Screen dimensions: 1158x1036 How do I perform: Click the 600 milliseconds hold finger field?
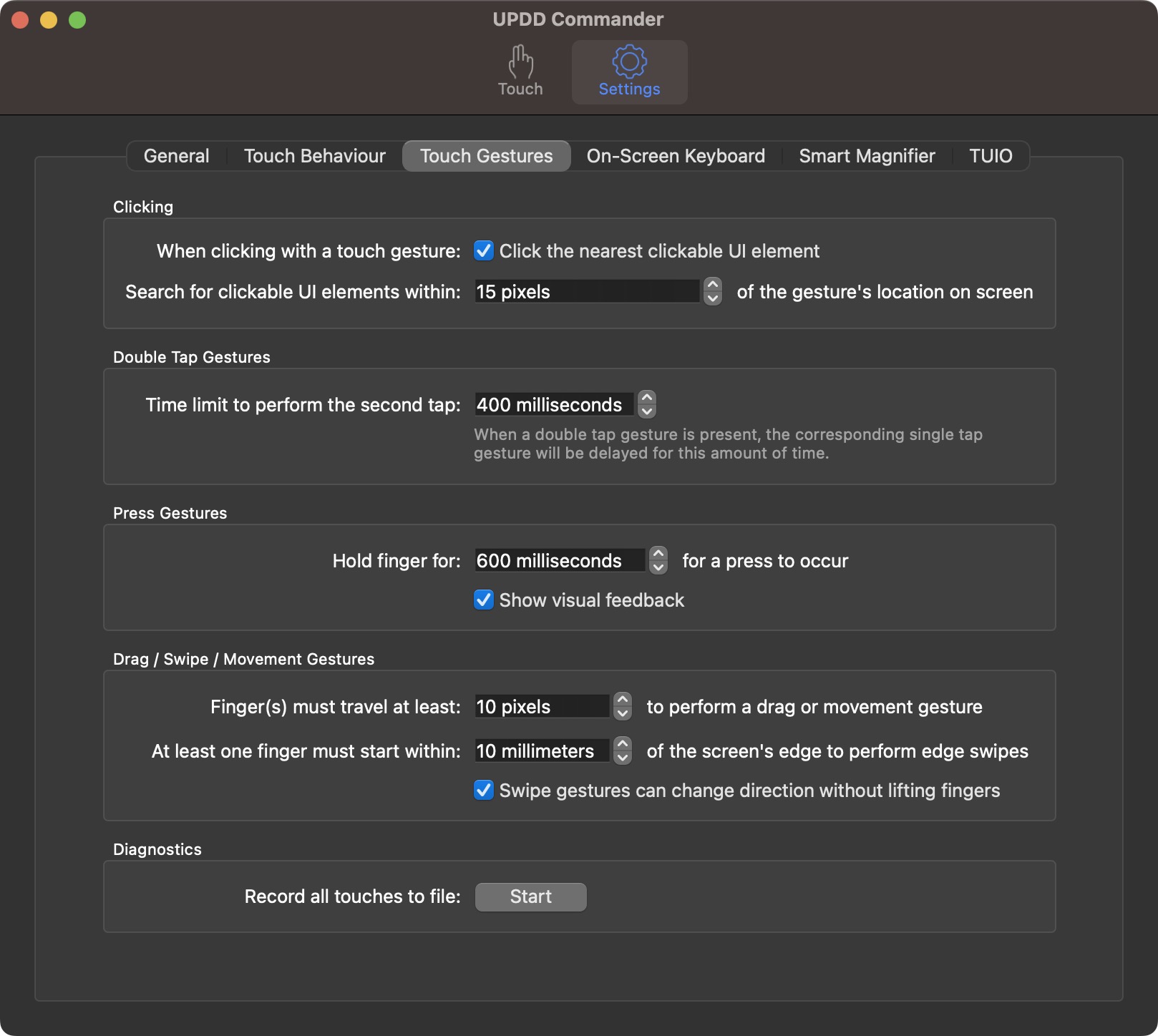pos(560,560)
